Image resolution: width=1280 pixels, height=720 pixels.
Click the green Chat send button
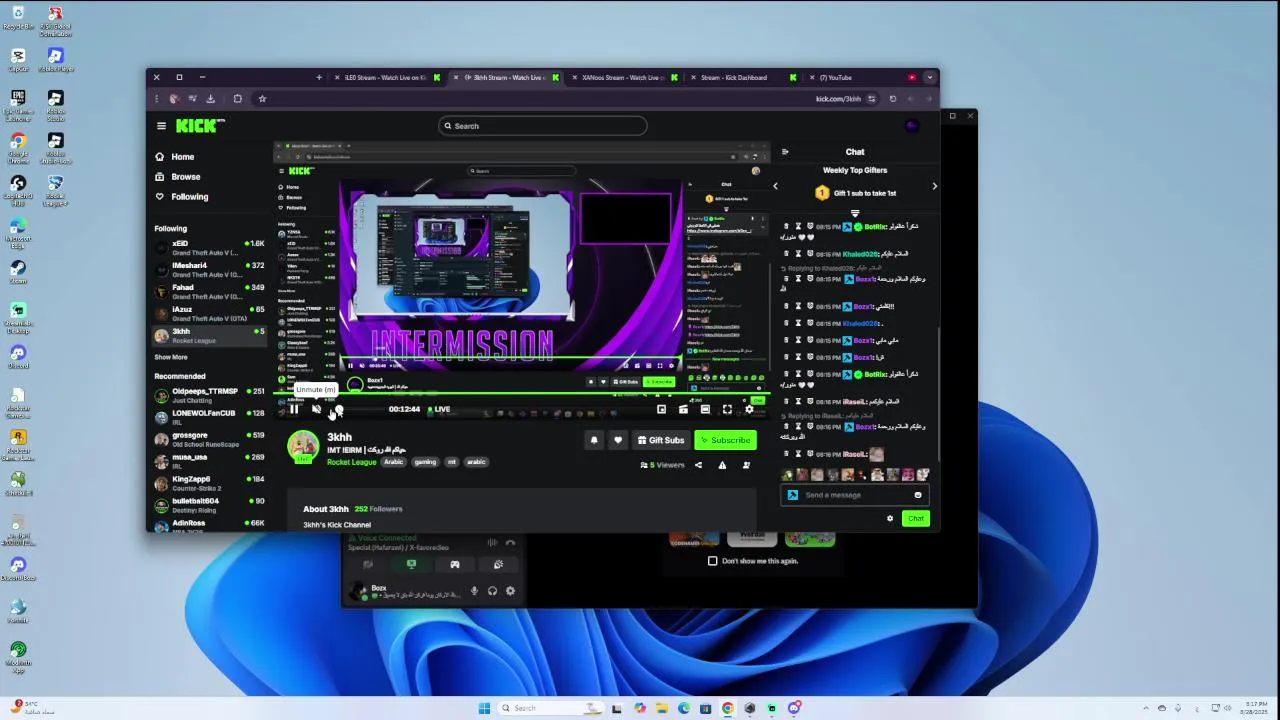pos(916,518)
